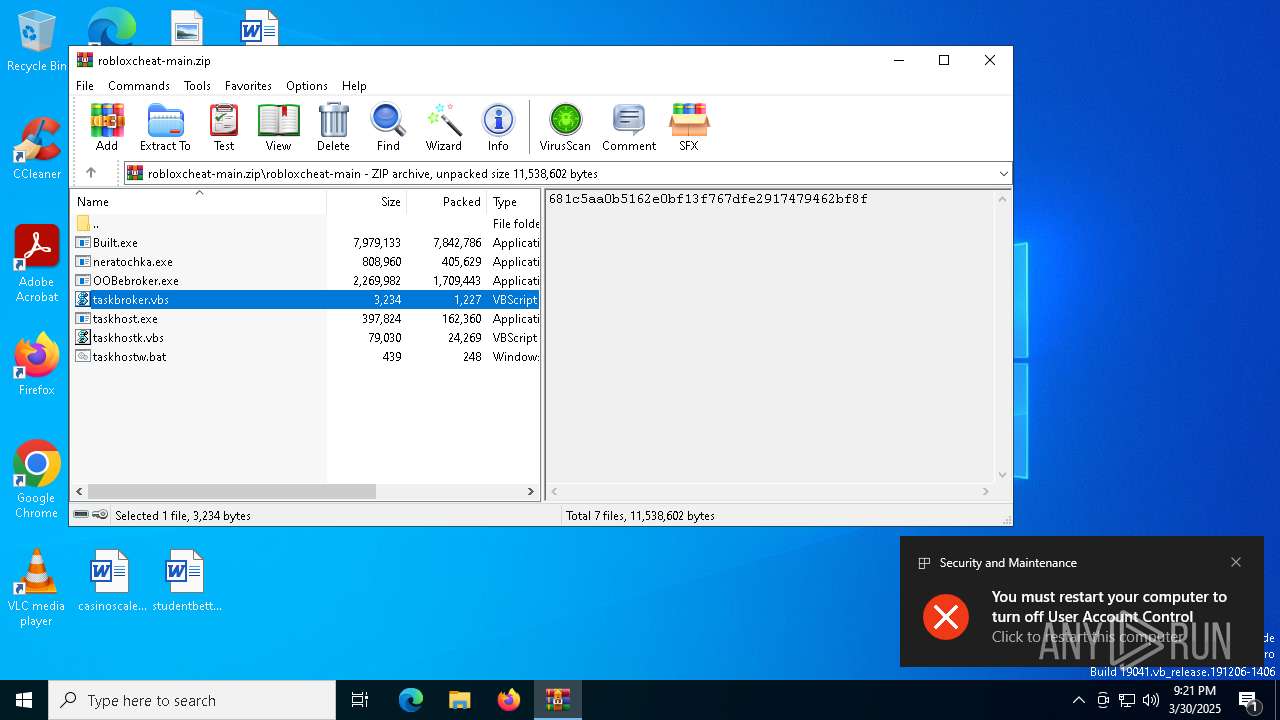Start VirusScan on archive
Viewport: 1280px width, 720px height.
pyautogui.click(x=565, y=127)
